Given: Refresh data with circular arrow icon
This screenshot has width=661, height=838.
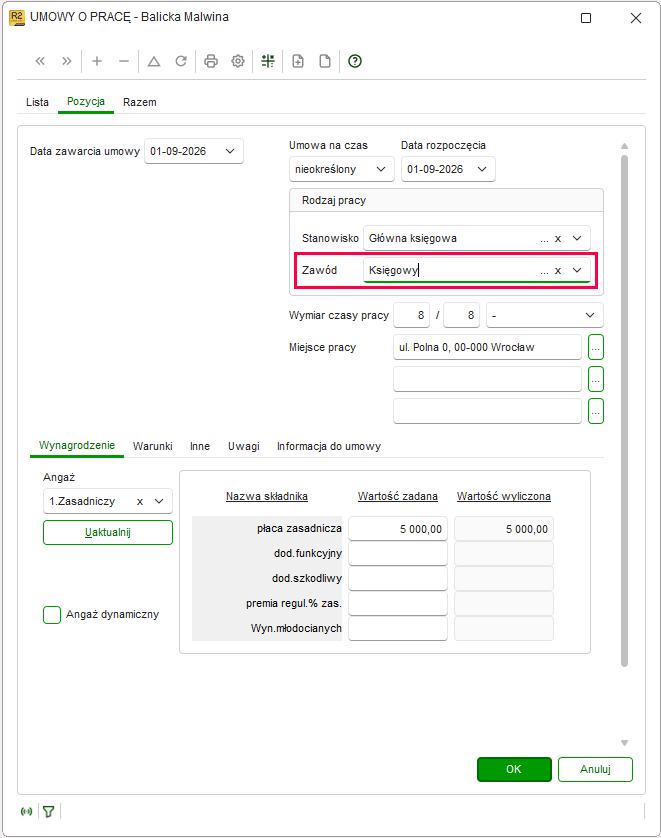Looking at the screenshot, I should (181, 61).
